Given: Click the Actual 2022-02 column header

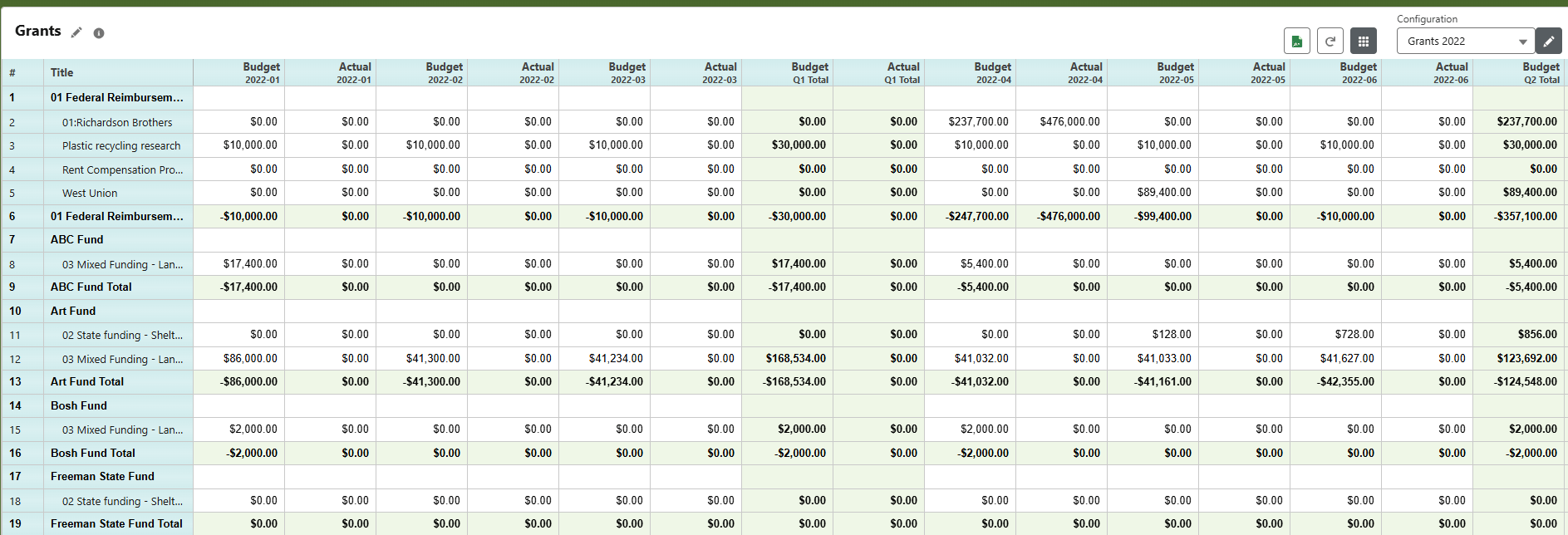Looking at the screenshot, I should tap(514, 72).
